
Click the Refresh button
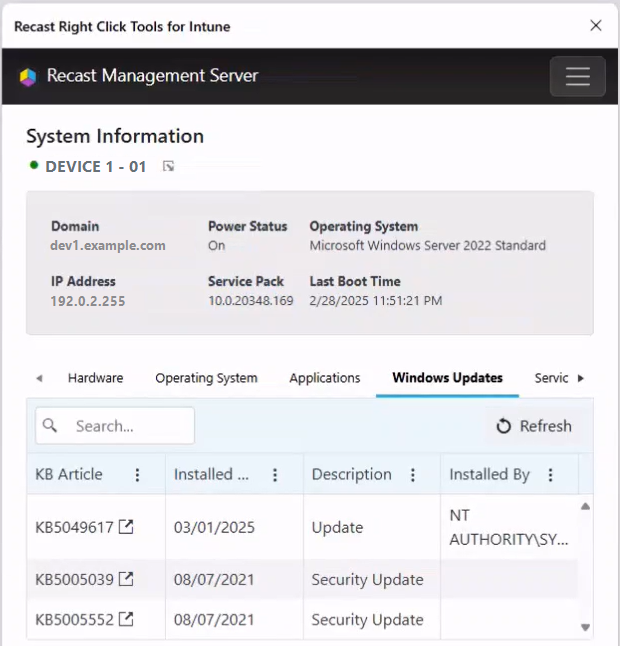[534, 426]
